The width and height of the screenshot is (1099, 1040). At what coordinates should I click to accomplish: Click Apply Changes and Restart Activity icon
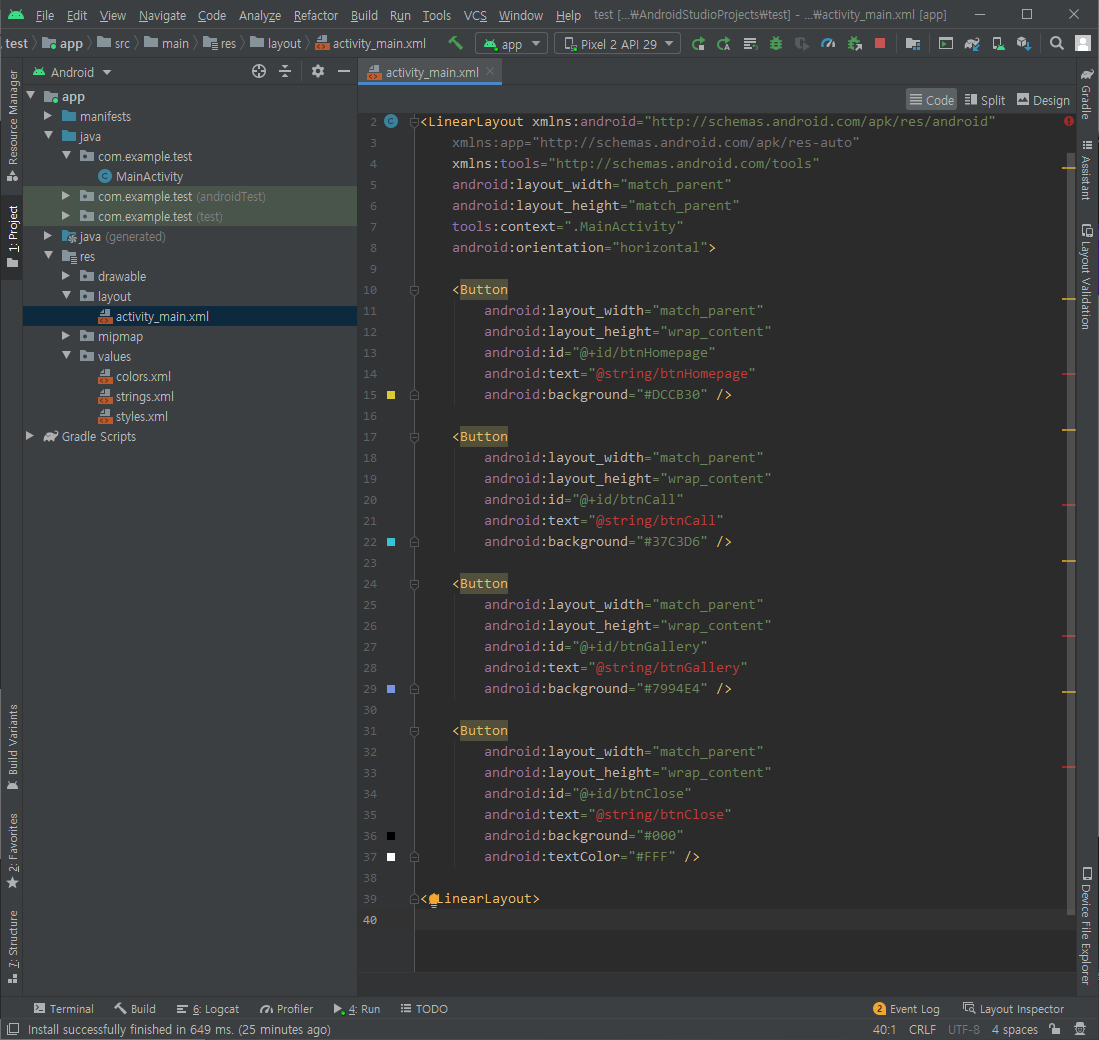pos(724,43)
